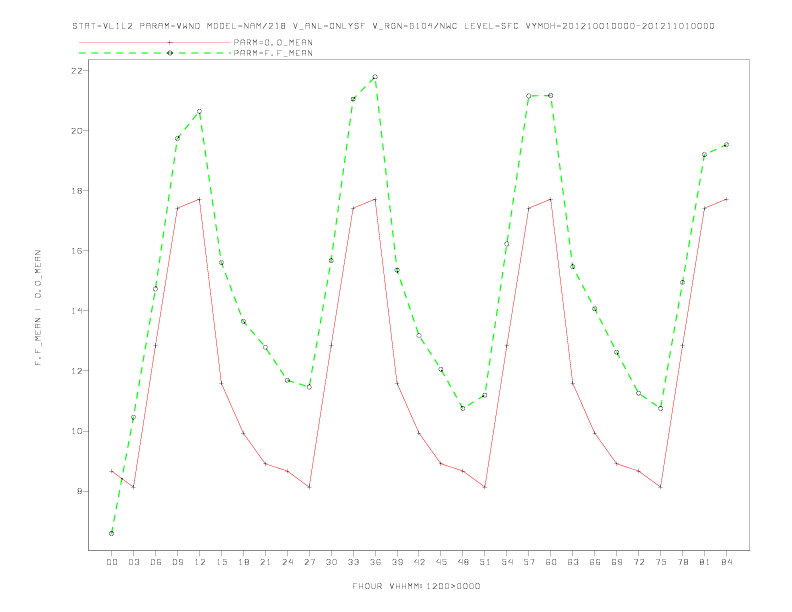Click the x-axis tick label 72
This screenshot has width=792, height=612.
click(638, 562)
